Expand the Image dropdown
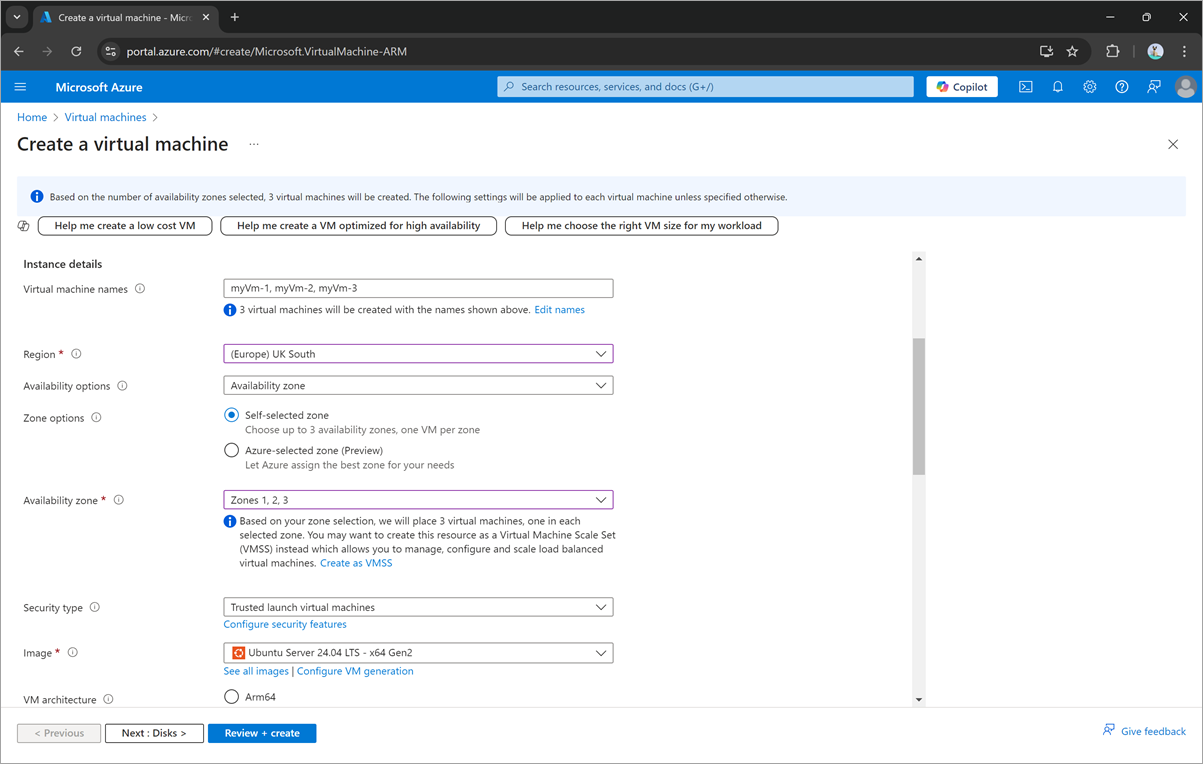The height and width of the screenshot is (764, 1203). pos(418,653)
